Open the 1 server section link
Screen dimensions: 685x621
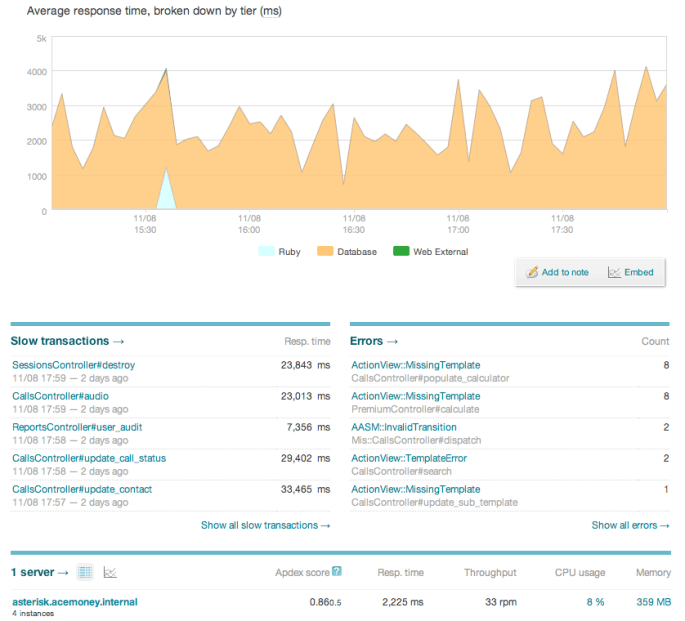(40, 572)
